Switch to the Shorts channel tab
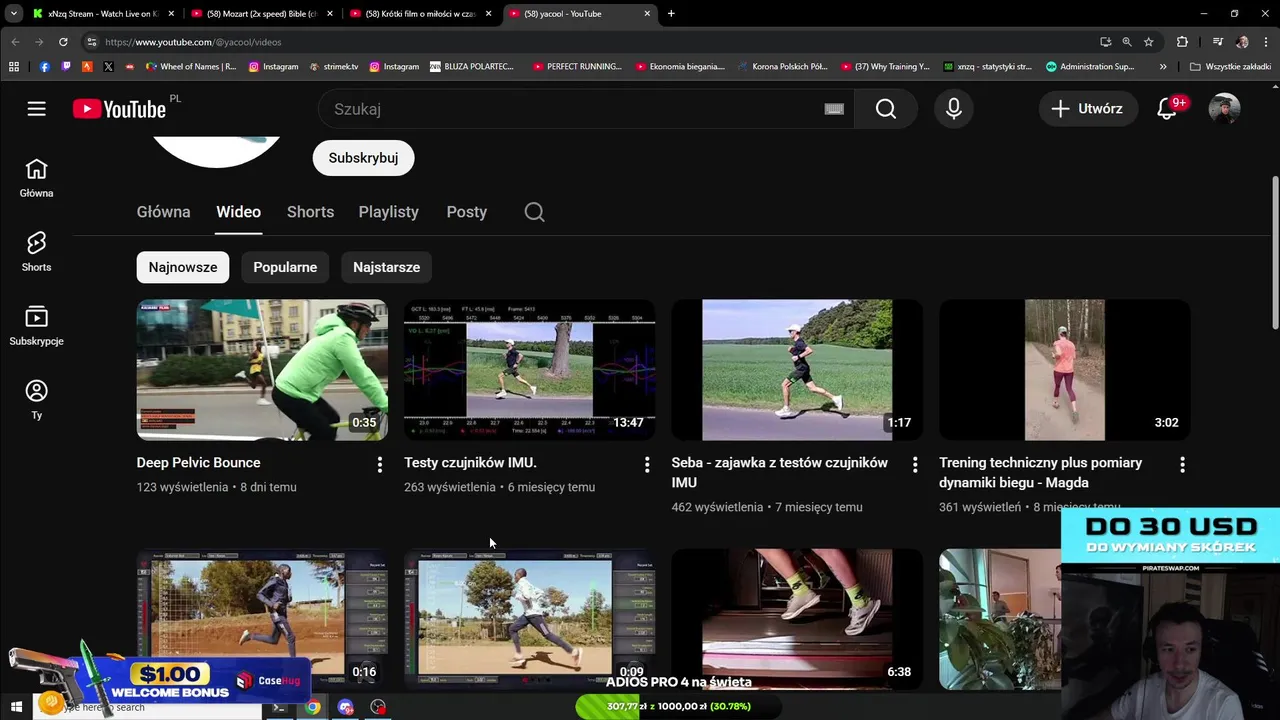Screen dimensions: 1280x720 tap(310, 212)
